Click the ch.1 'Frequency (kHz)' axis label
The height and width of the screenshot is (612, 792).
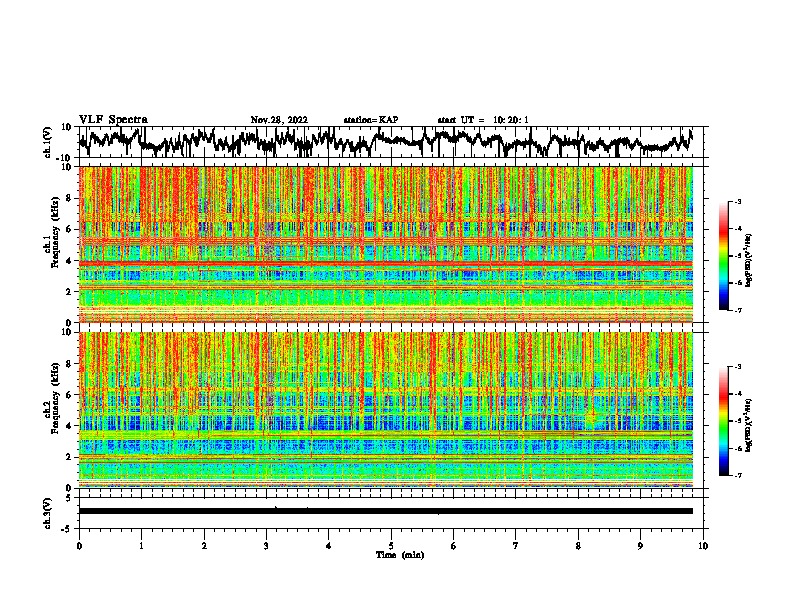(55, 232)
